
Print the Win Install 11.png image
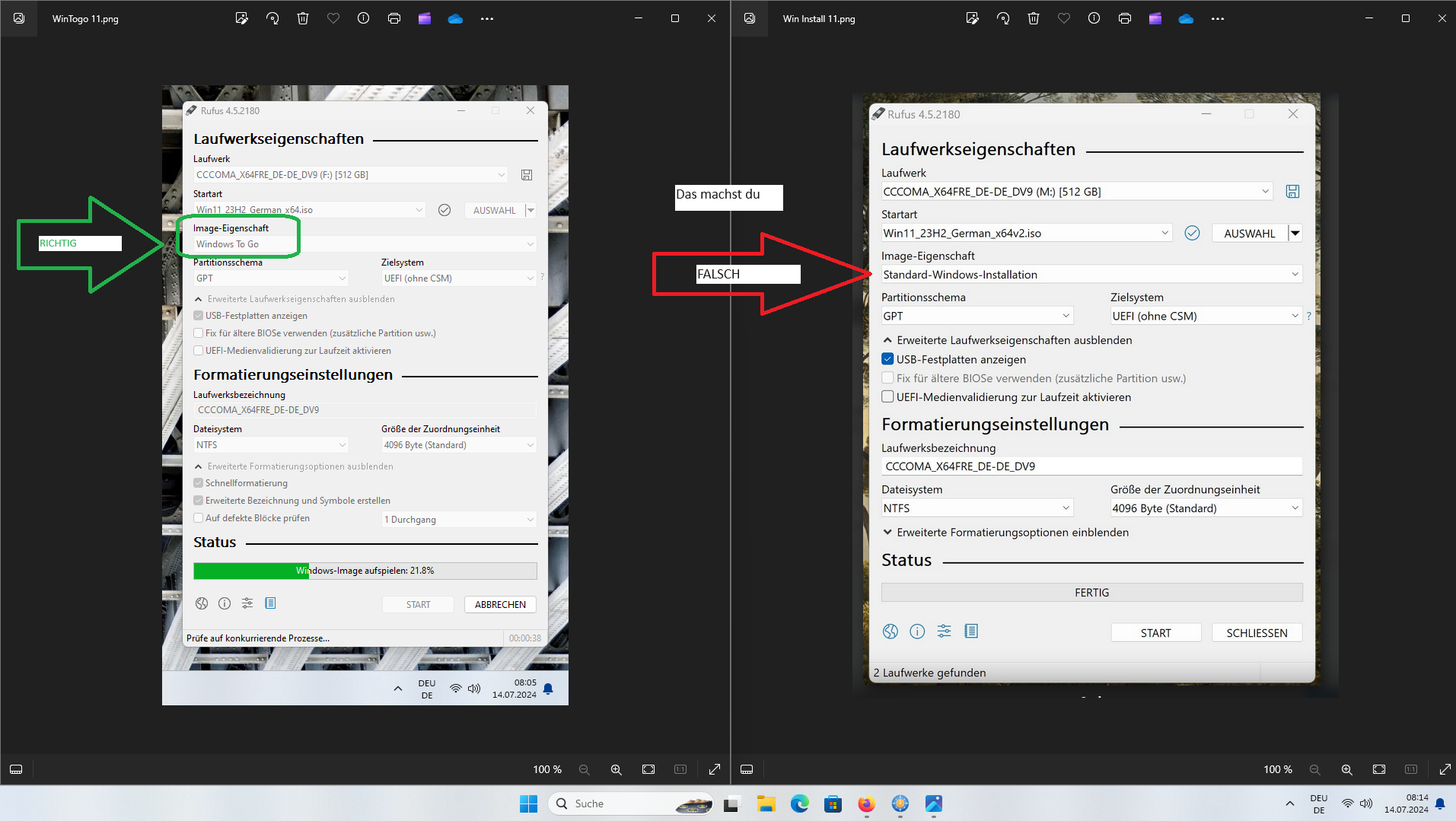(1125, 18)
